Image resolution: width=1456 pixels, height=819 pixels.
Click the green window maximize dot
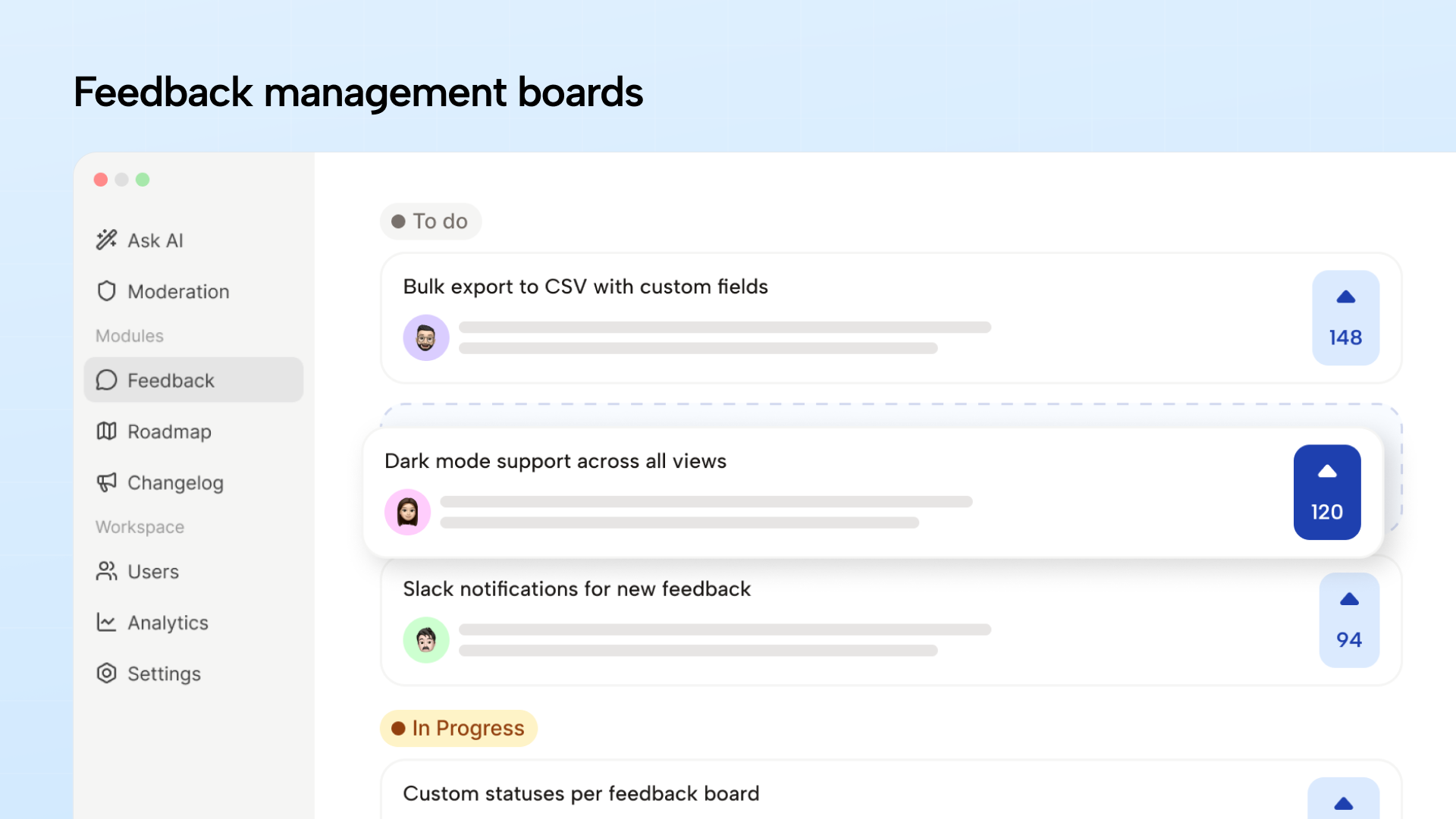[143, 180]
